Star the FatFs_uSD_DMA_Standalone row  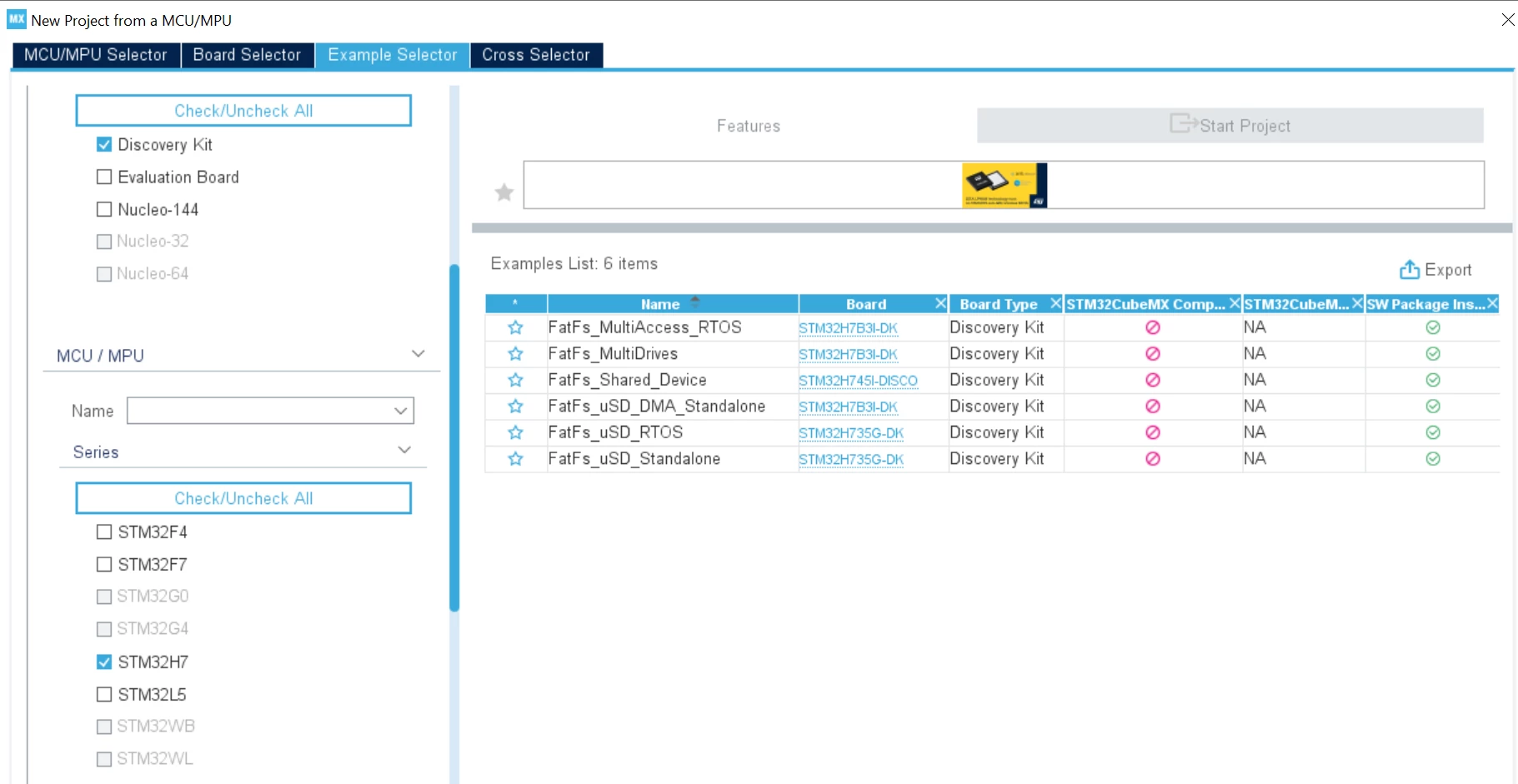(x=516, y=407)
